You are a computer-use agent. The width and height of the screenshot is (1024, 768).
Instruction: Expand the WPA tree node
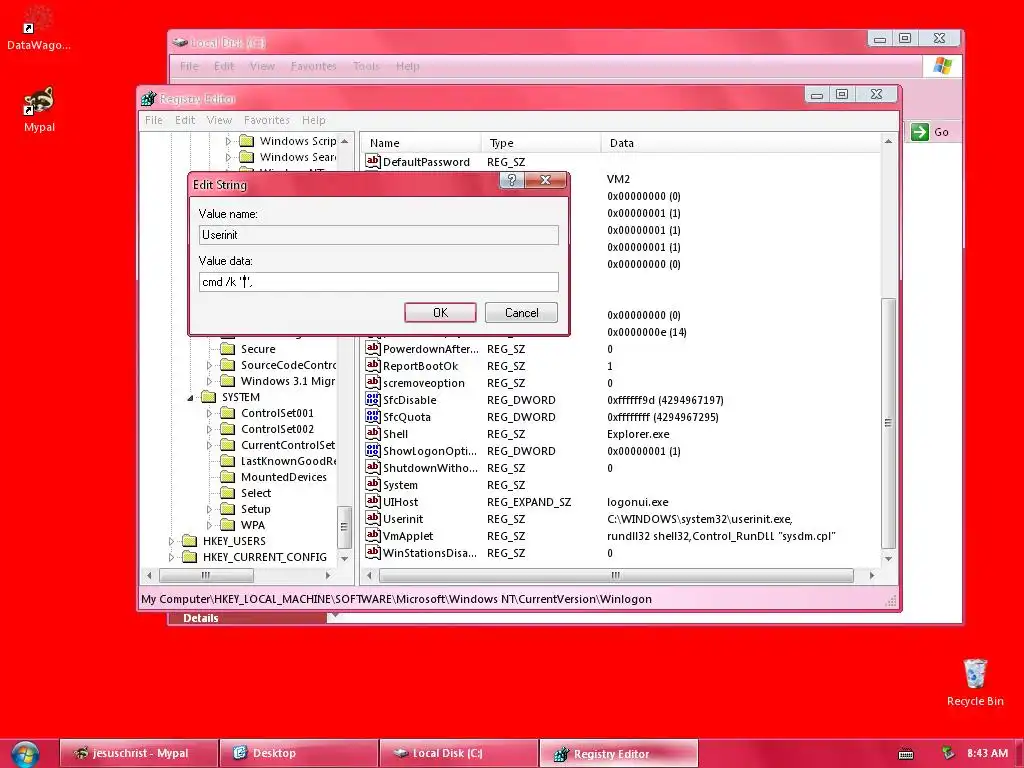pos(209,525)
